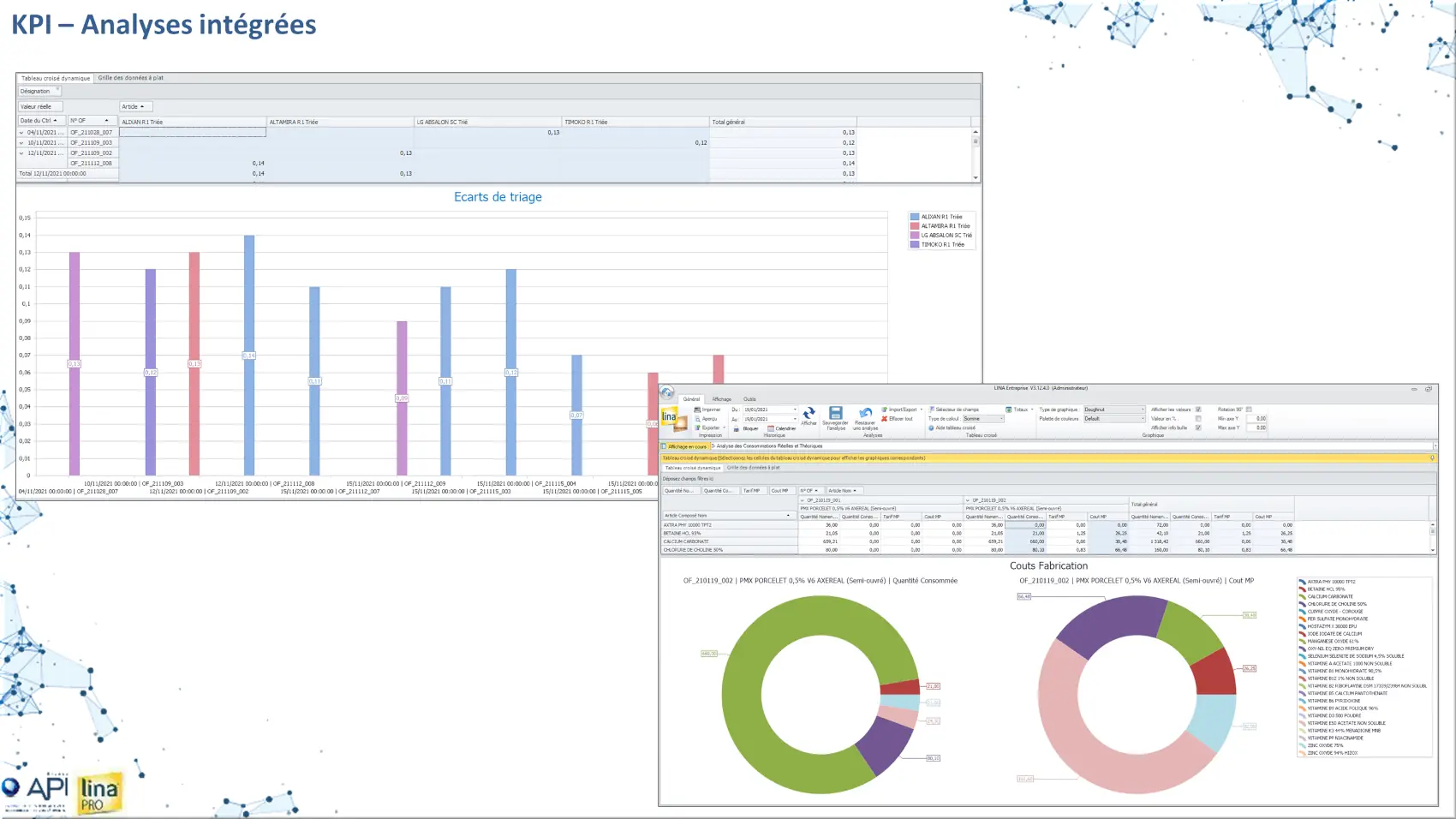Image resolution: width=1456 pixels, height=819 pixels.
Task: Open the Type de graphique Doughnut dropdown
Action: tap(1142, 409)
